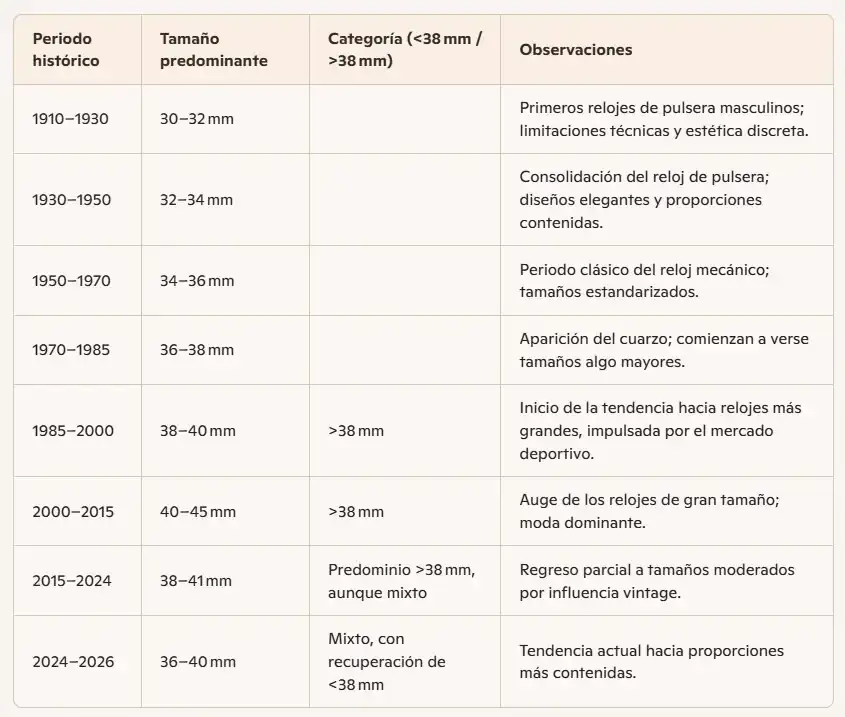Click the "Predominio >38 mm, aunque mixto" cell
Screen dimensions: 845x717
point(401,581)
